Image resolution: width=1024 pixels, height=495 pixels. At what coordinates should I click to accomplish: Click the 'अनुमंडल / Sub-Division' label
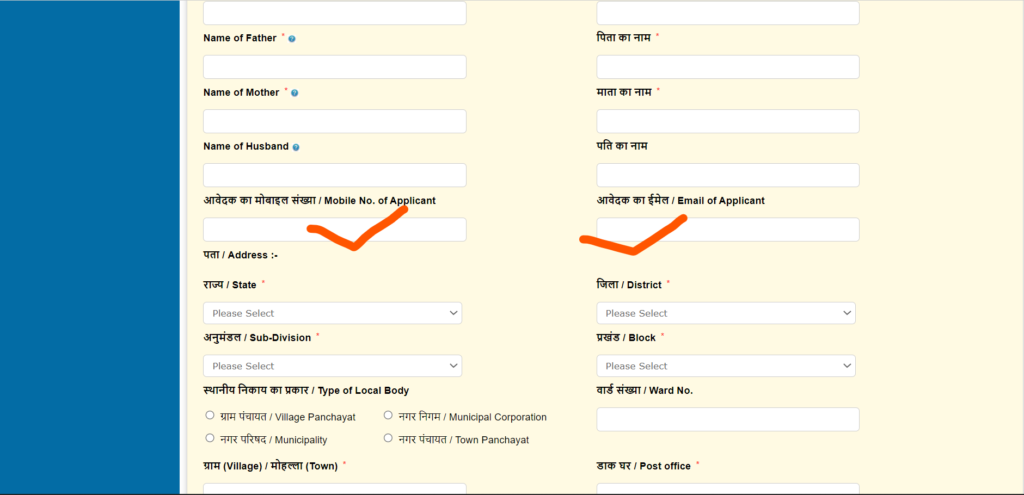pos(257,338)
